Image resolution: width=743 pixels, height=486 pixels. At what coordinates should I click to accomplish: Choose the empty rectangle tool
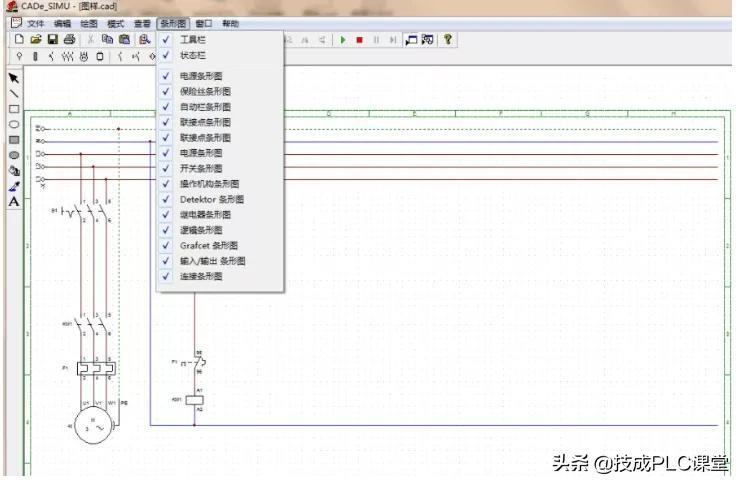tap(14, 109)
